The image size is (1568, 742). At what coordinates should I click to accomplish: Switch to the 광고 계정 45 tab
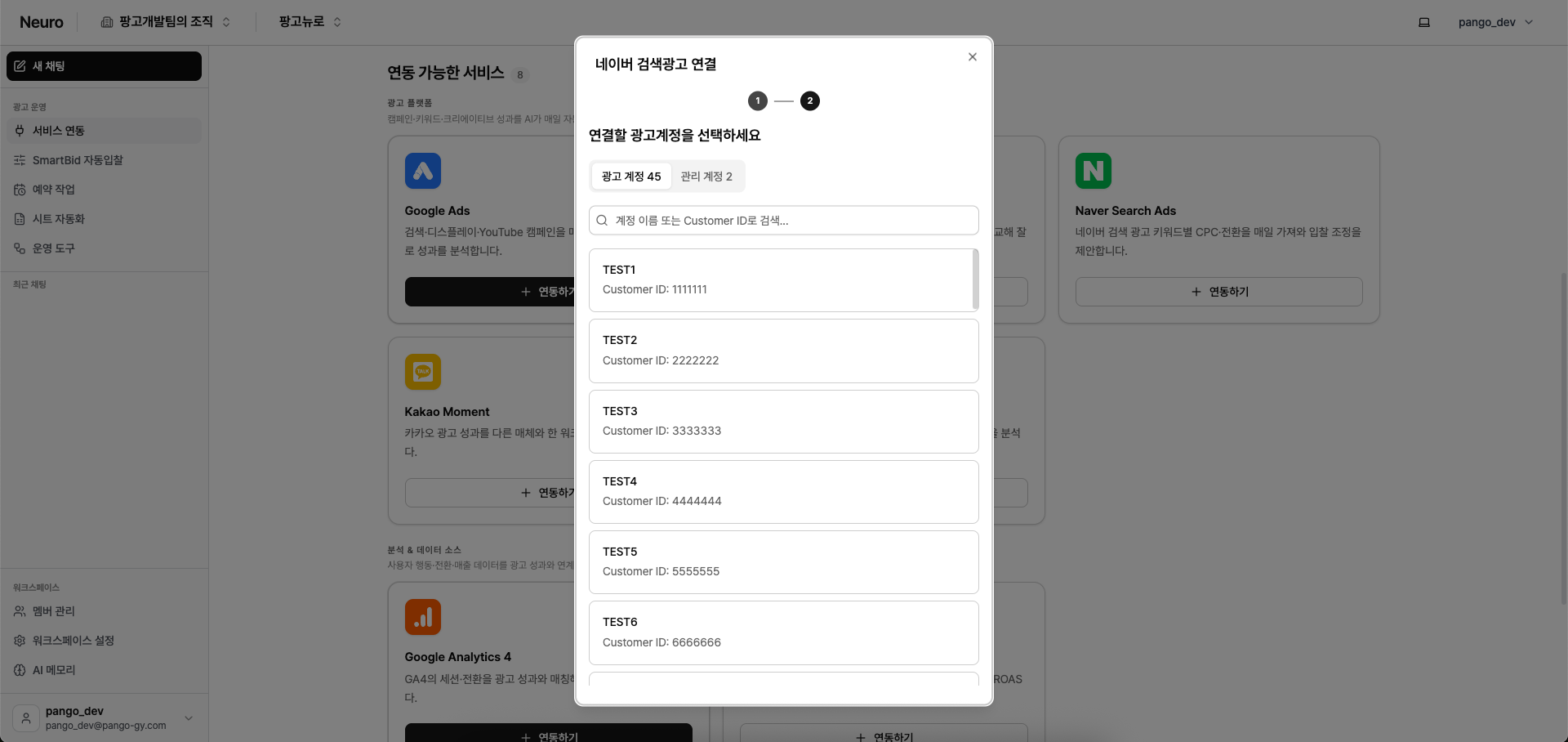pos(631,177)
